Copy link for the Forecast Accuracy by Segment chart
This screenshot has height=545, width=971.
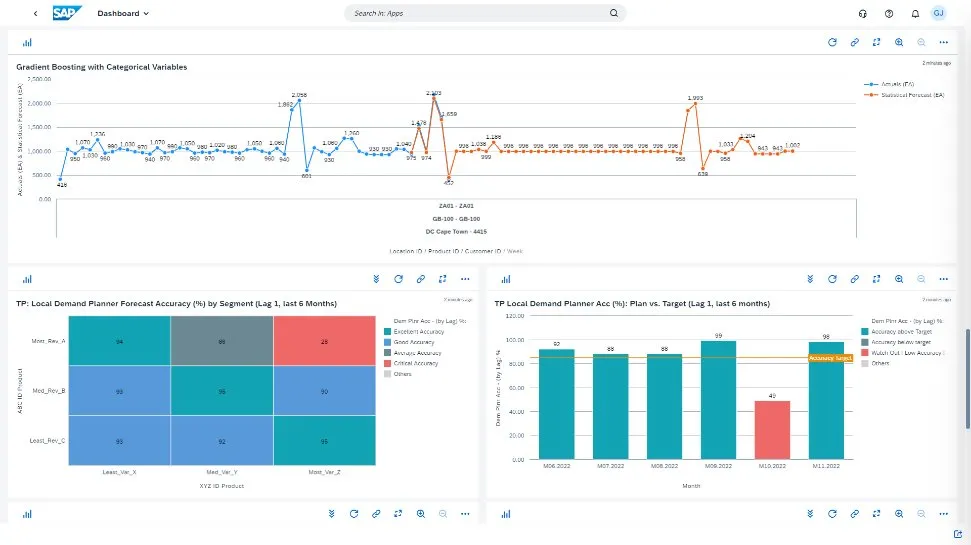click(421, 279)
